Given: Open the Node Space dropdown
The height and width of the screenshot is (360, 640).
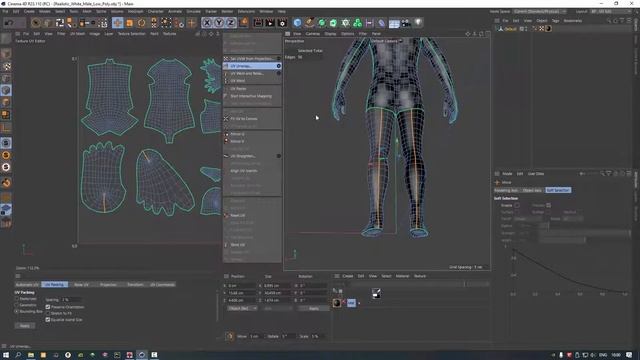Looking at the screenshot, I should [x=540, y=11].
